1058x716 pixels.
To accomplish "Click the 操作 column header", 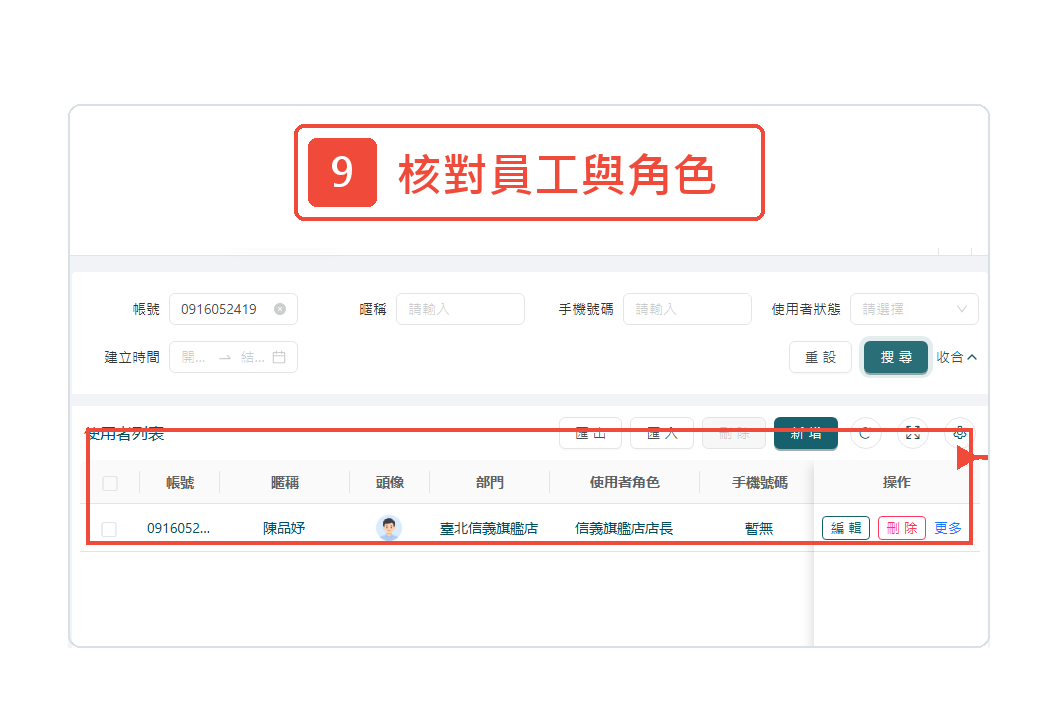I will 896,483.
